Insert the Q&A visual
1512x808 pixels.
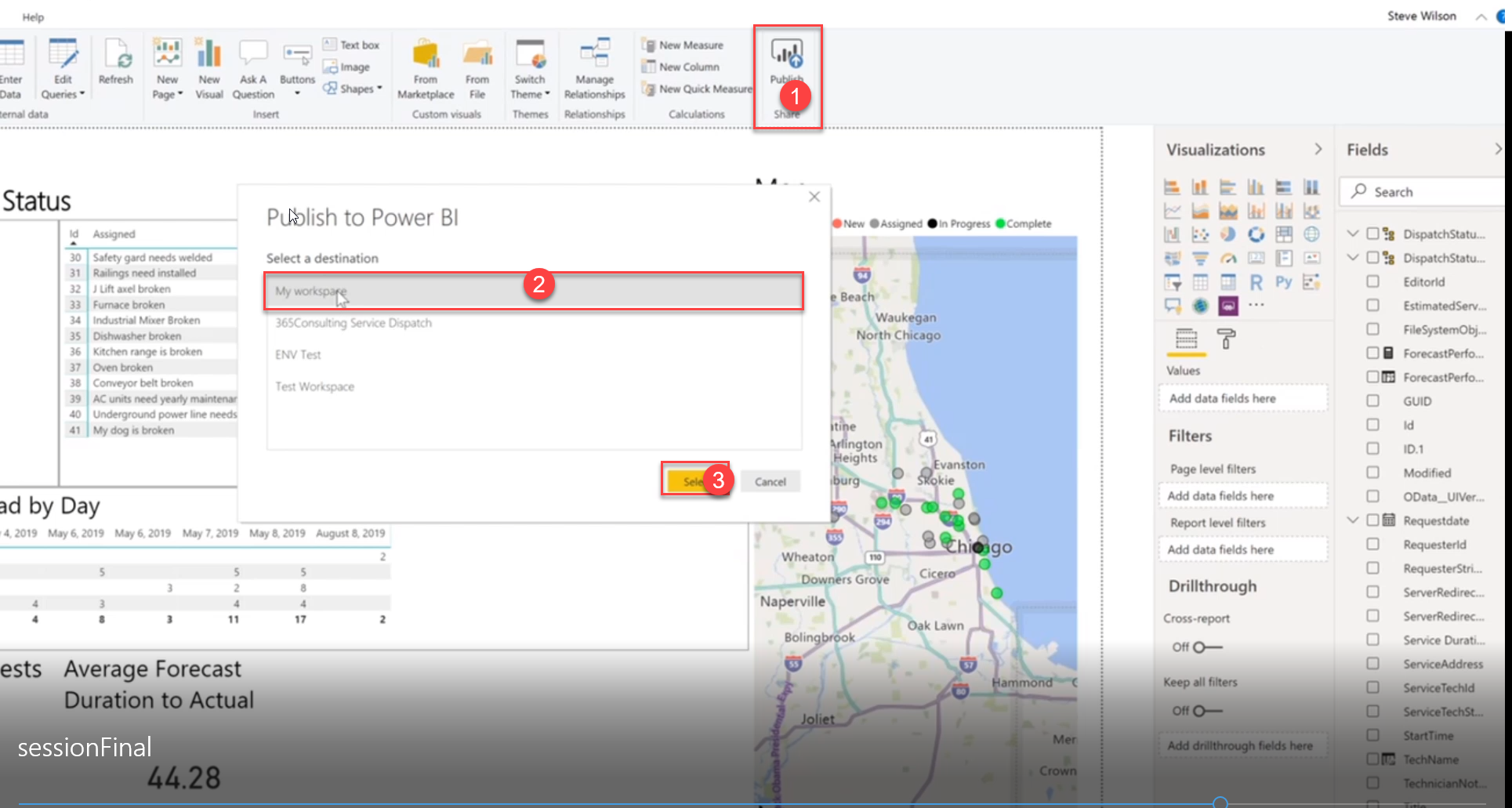(1172, 306)
